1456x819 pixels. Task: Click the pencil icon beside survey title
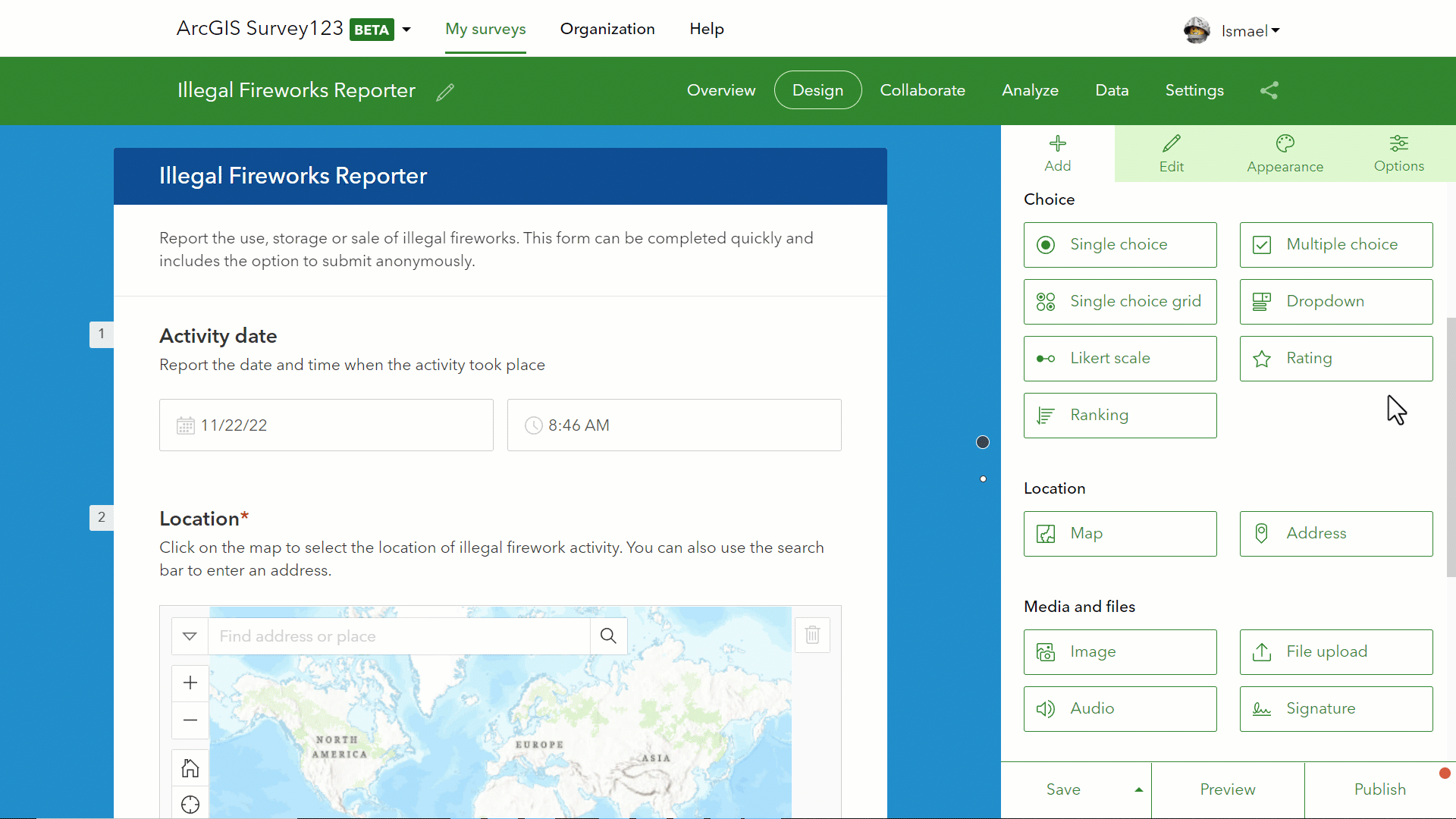click(445, 92)
